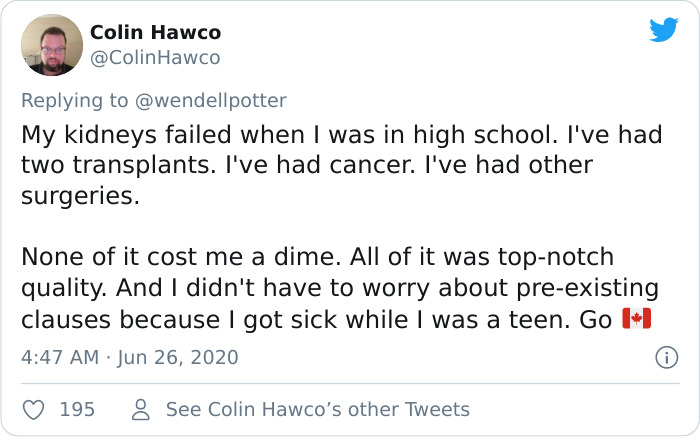Screen dimensions: 700x437
Task: Open the Colin Hawco display name
Action: pyautogui.click(x=155, y=33)
